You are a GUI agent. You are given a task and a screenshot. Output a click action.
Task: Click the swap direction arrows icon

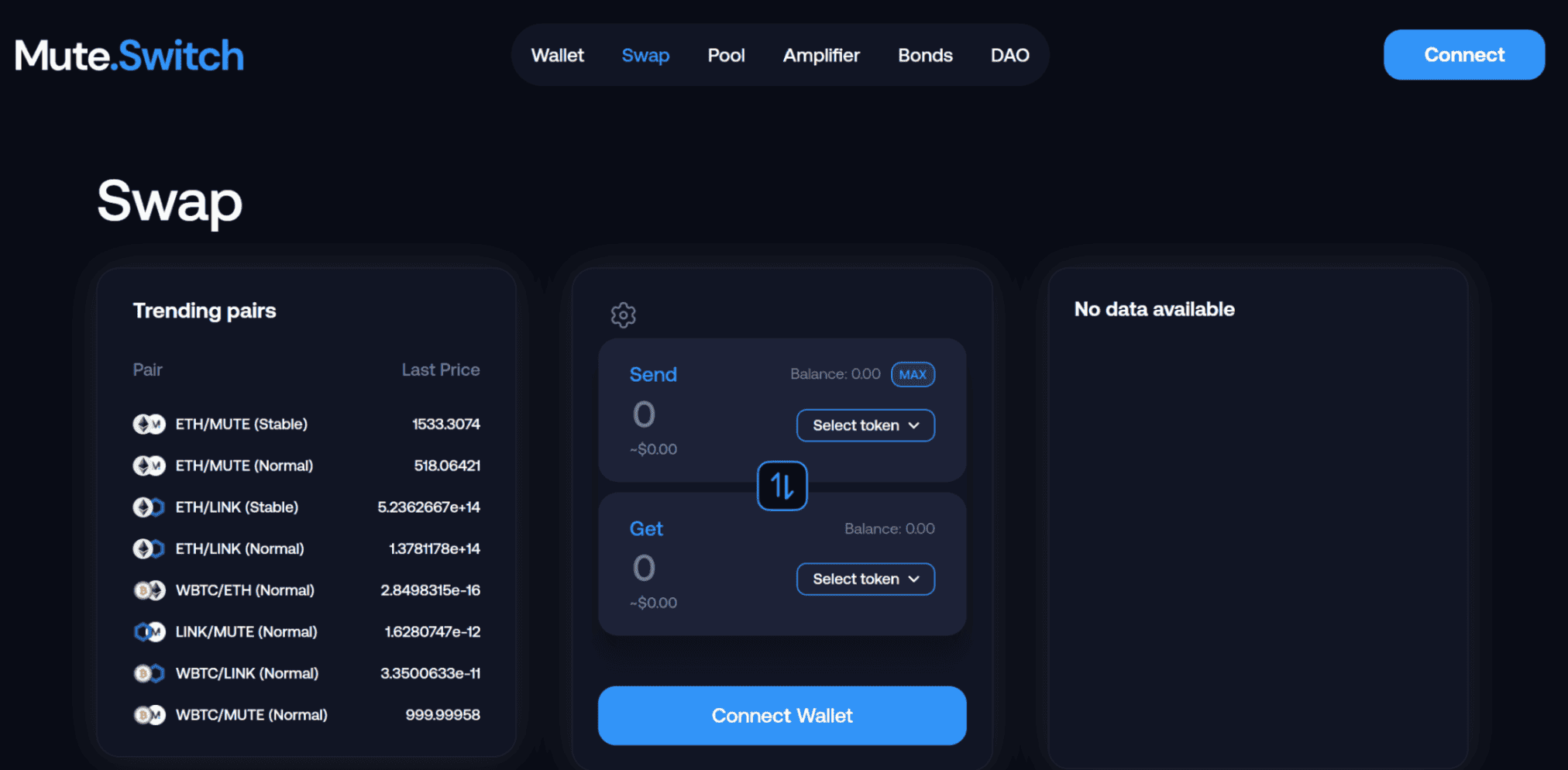coord(782,486)
